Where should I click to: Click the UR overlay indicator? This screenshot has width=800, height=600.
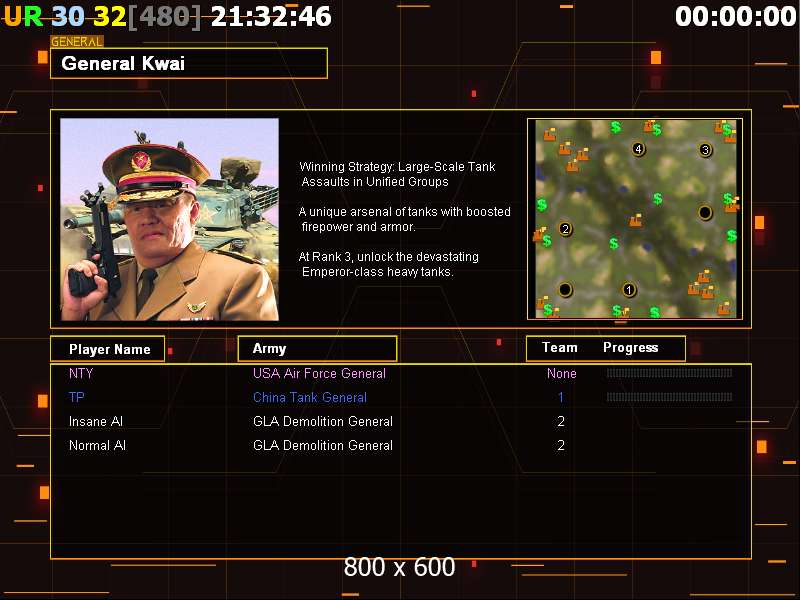click(23, 16)
